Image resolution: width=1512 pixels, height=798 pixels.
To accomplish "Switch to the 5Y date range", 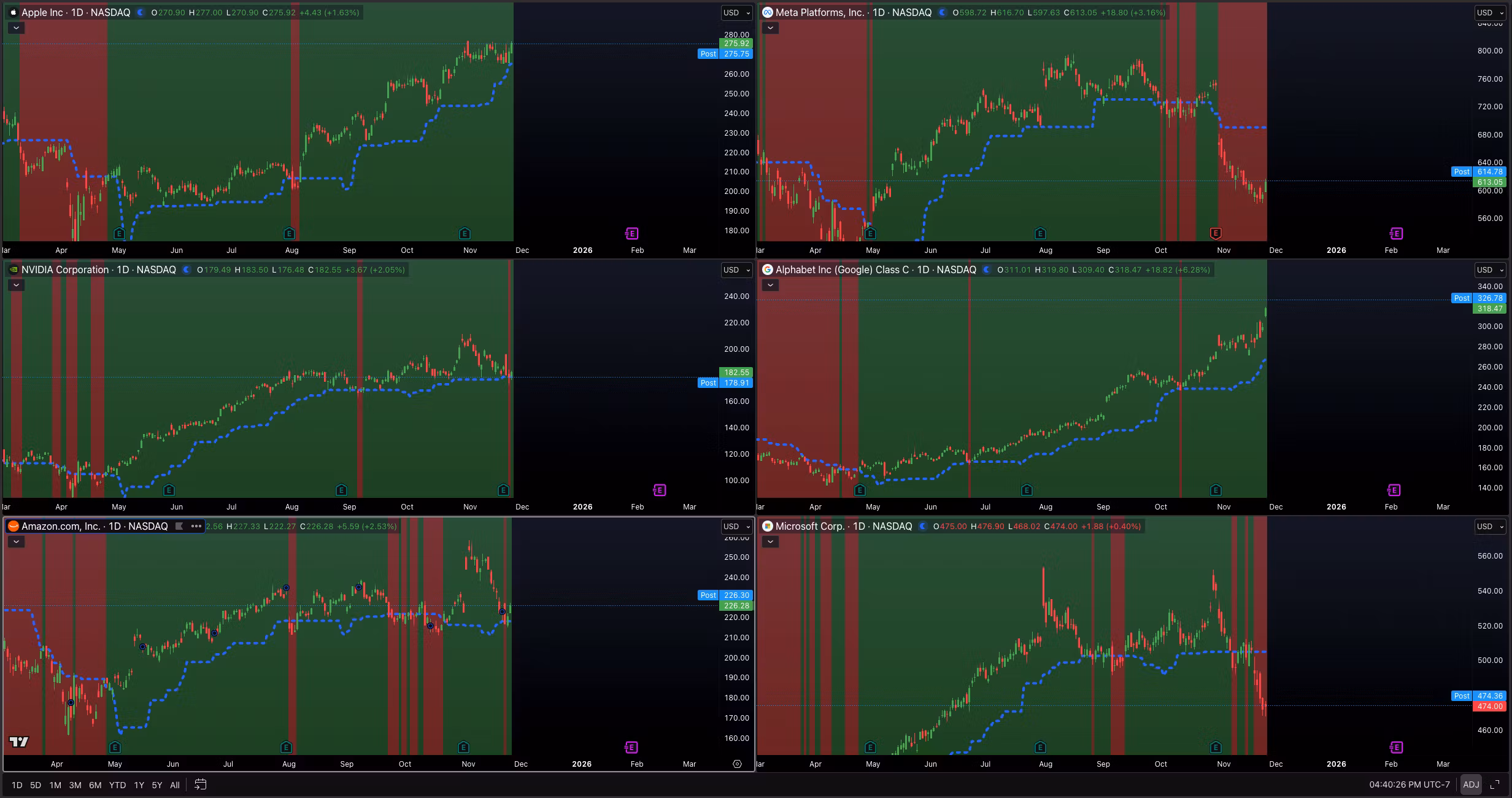I will pos(157,784).
